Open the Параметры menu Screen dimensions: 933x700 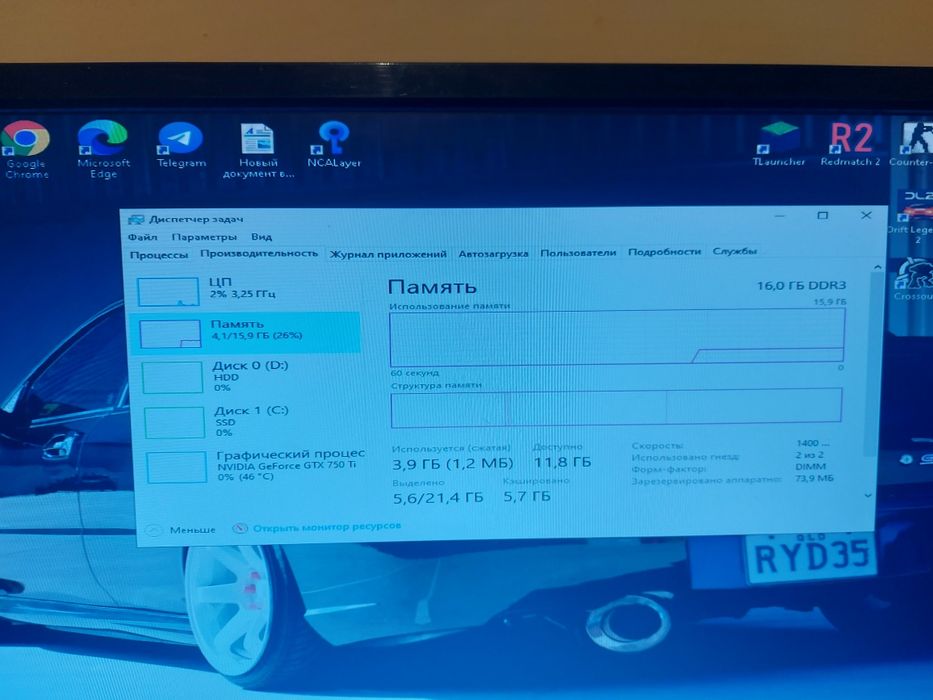coord(204,237)
